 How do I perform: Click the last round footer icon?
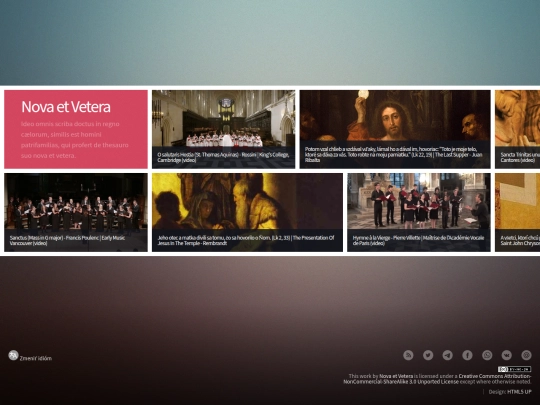click(526, 355)
